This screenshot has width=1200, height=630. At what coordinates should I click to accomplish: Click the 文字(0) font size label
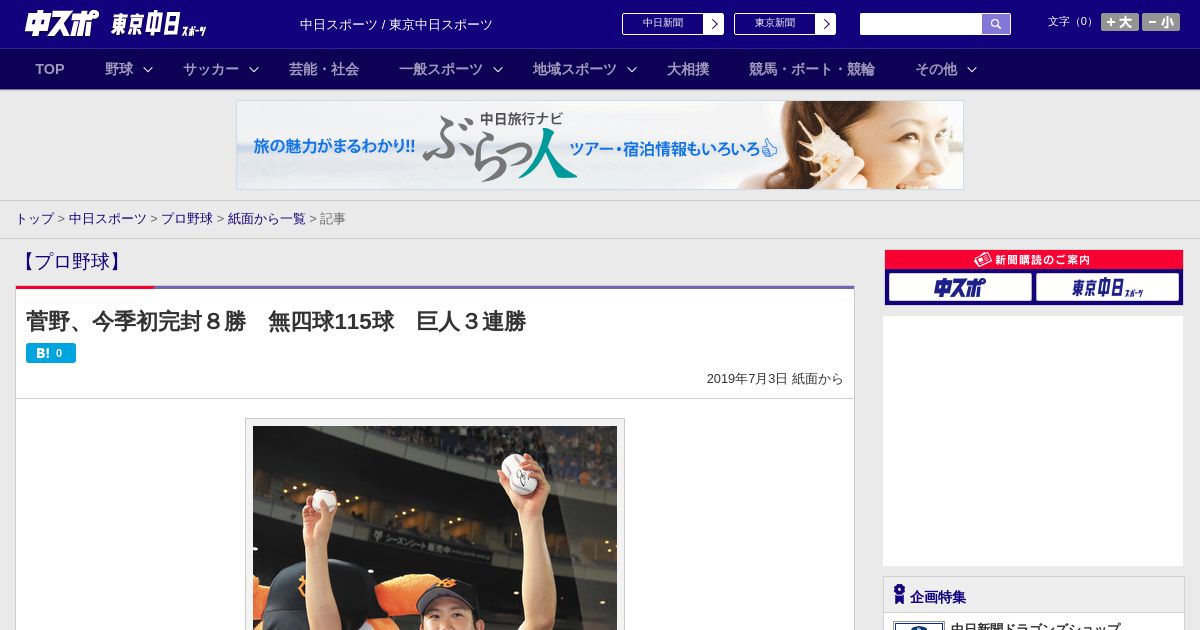click(1071, 22)
